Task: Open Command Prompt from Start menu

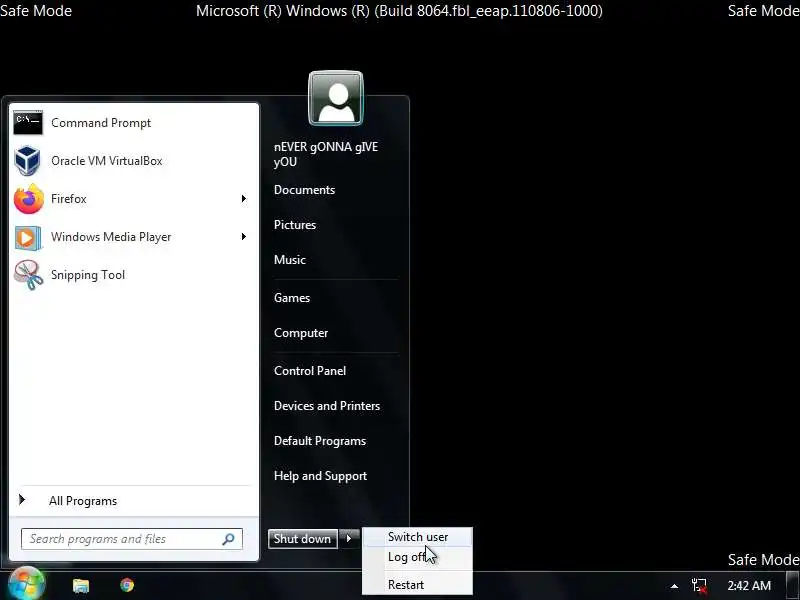Action: [134, 123]
